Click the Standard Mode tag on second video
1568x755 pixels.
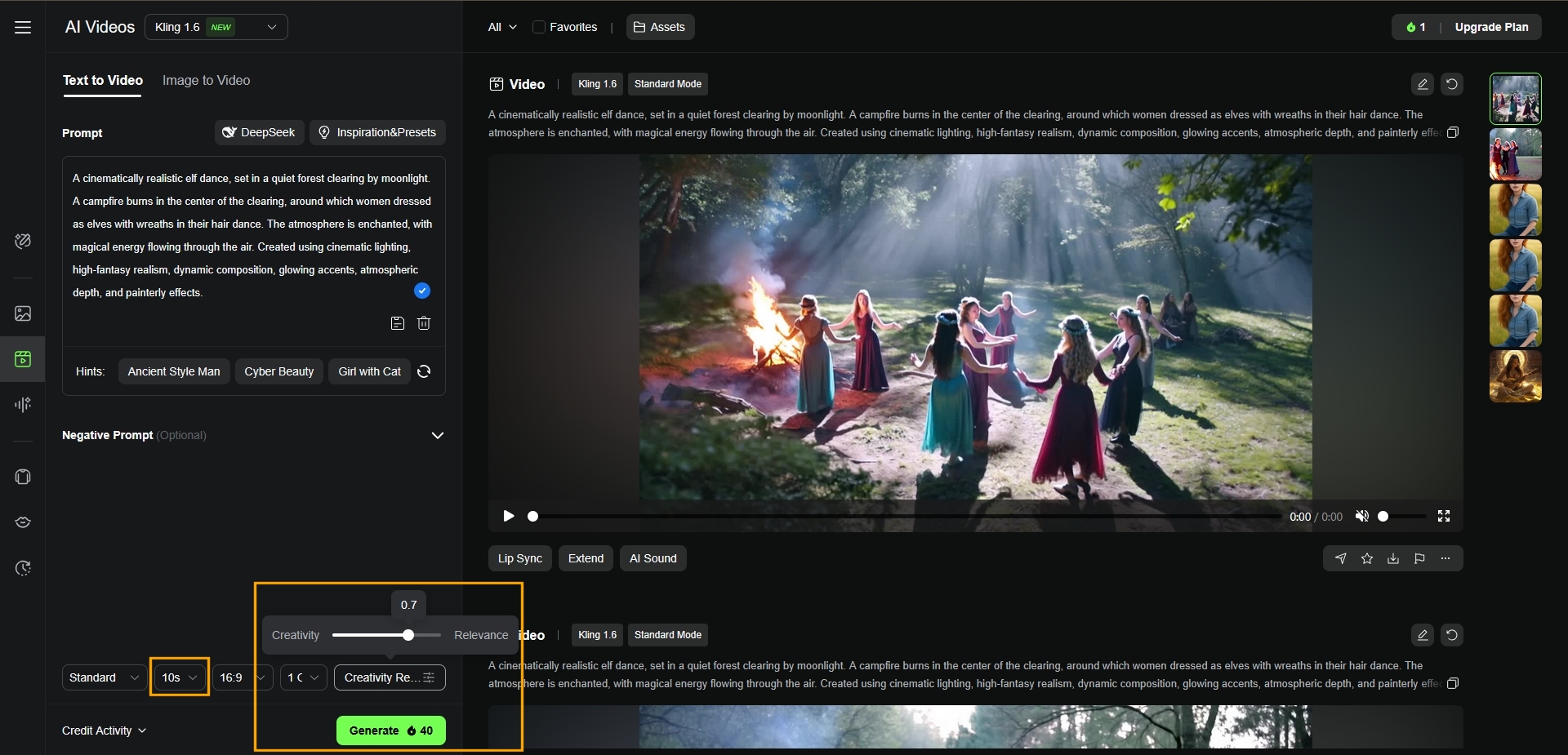click(668, 635)
